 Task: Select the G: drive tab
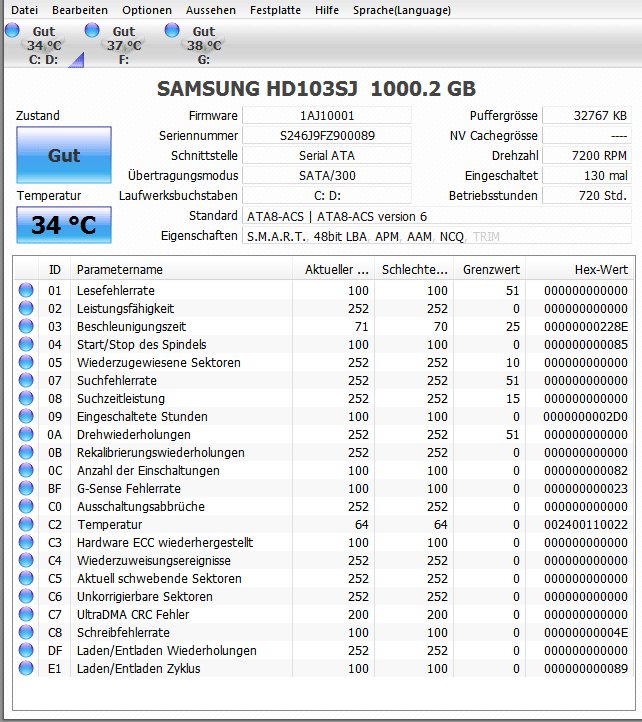point(204,45)
